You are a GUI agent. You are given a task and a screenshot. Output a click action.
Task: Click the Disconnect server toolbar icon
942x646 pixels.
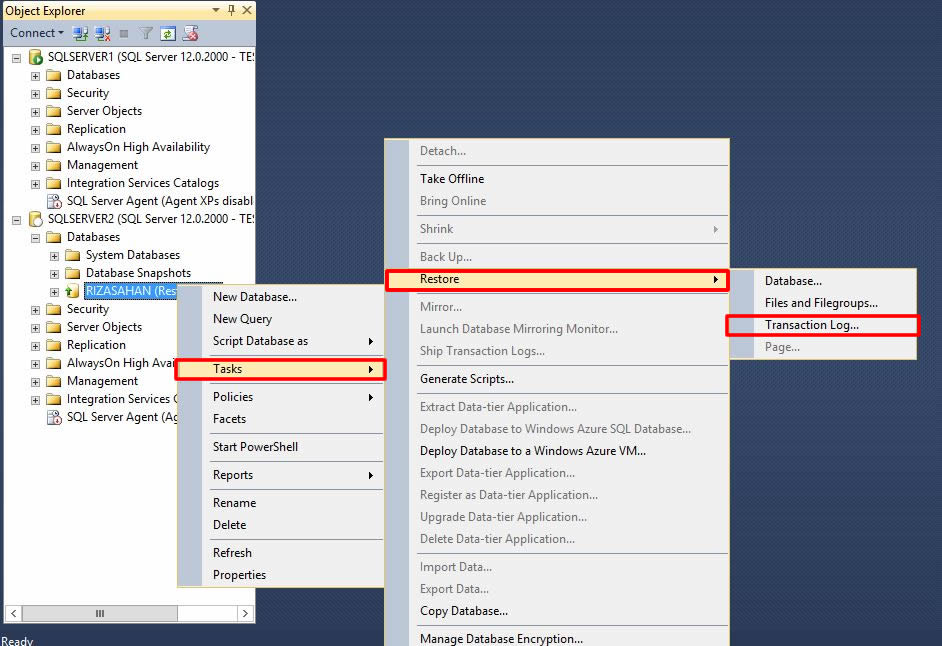pos(102,33)
